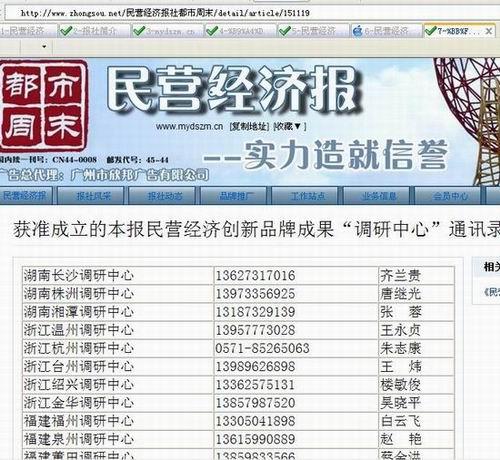
Task: Click the 都市周末 red seal logo
Action: coord(43,105)
